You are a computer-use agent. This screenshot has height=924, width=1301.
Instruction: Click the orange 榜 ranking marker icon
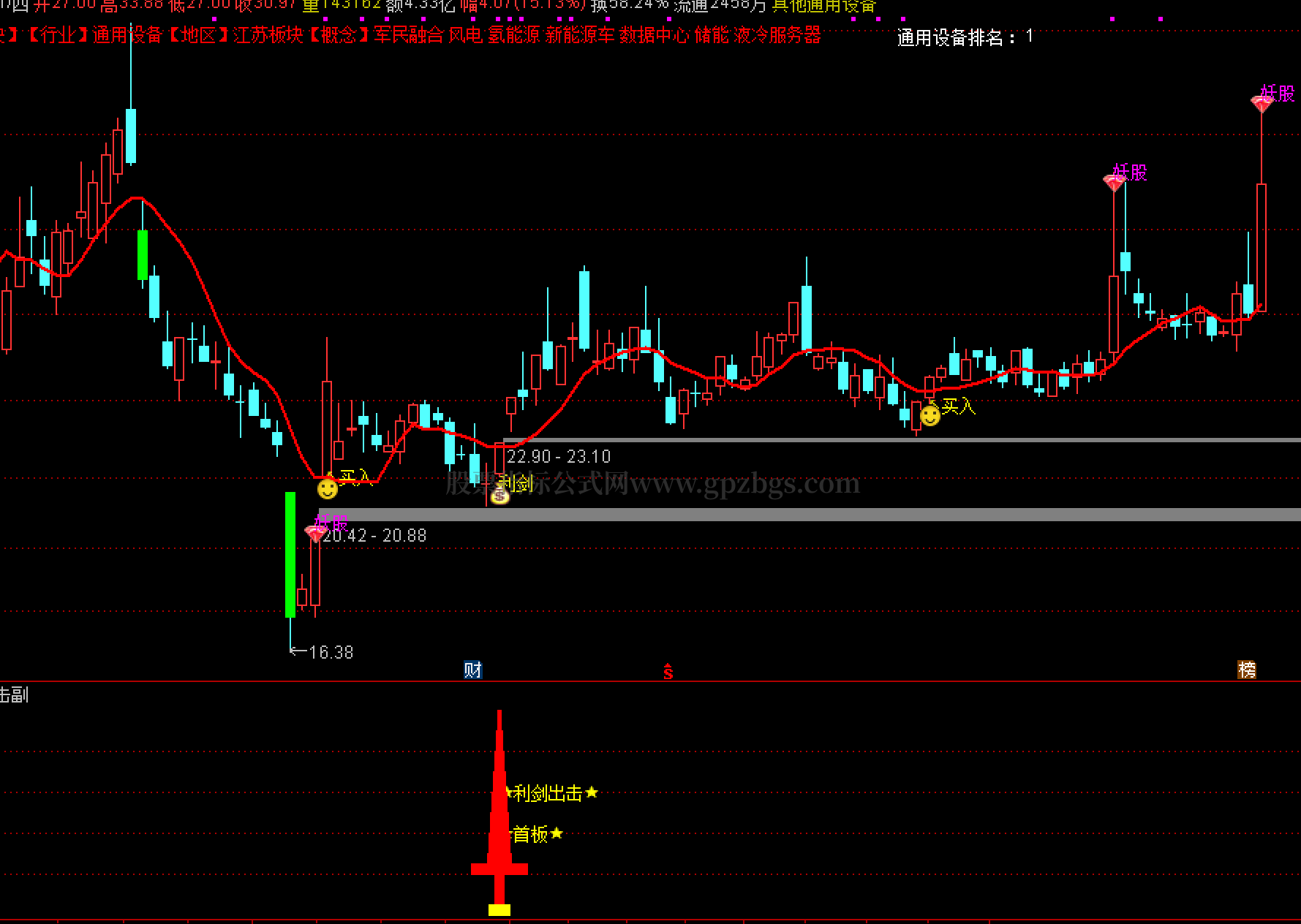point(1247,670)
